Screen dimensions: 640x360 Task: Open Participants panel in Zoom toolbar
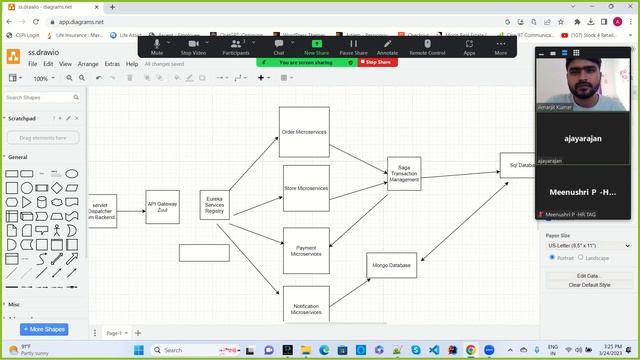[x=236, y=47]
